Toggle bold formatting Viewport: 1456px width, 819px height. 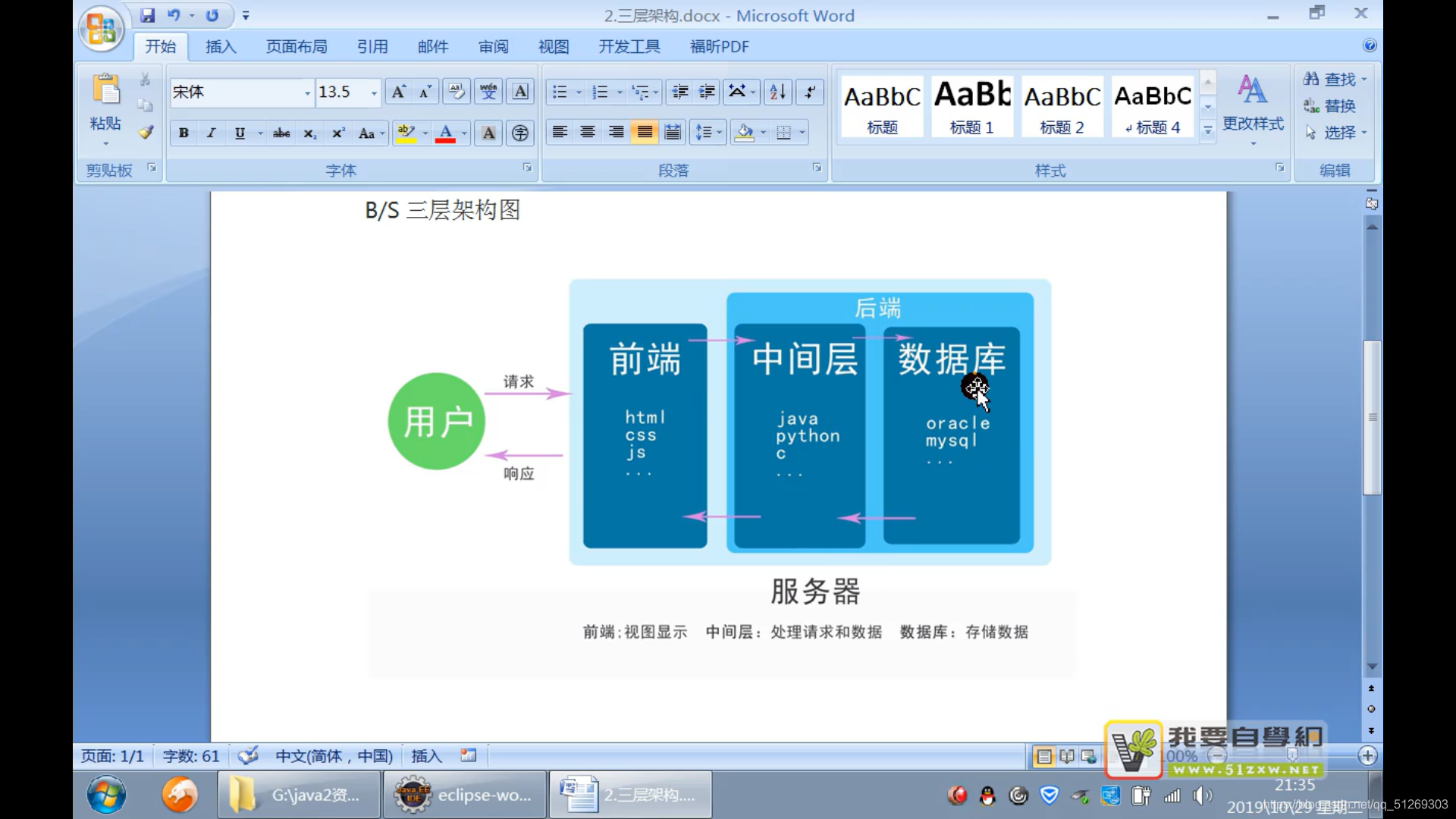point(184,133)
